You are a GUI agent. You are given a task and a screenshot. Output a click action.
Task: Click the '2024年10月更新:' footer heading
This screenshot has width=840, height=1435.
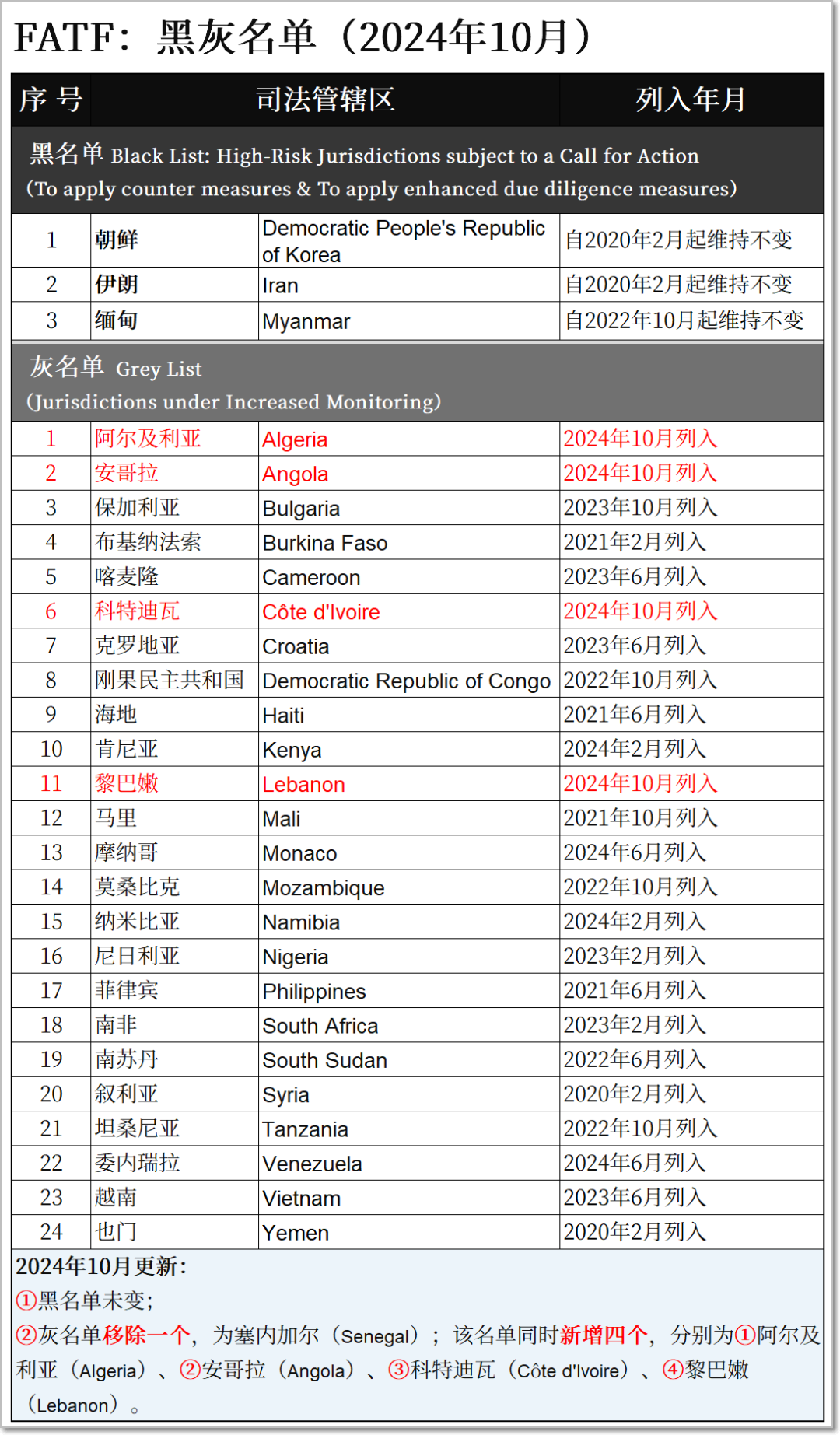point(101,1266)
